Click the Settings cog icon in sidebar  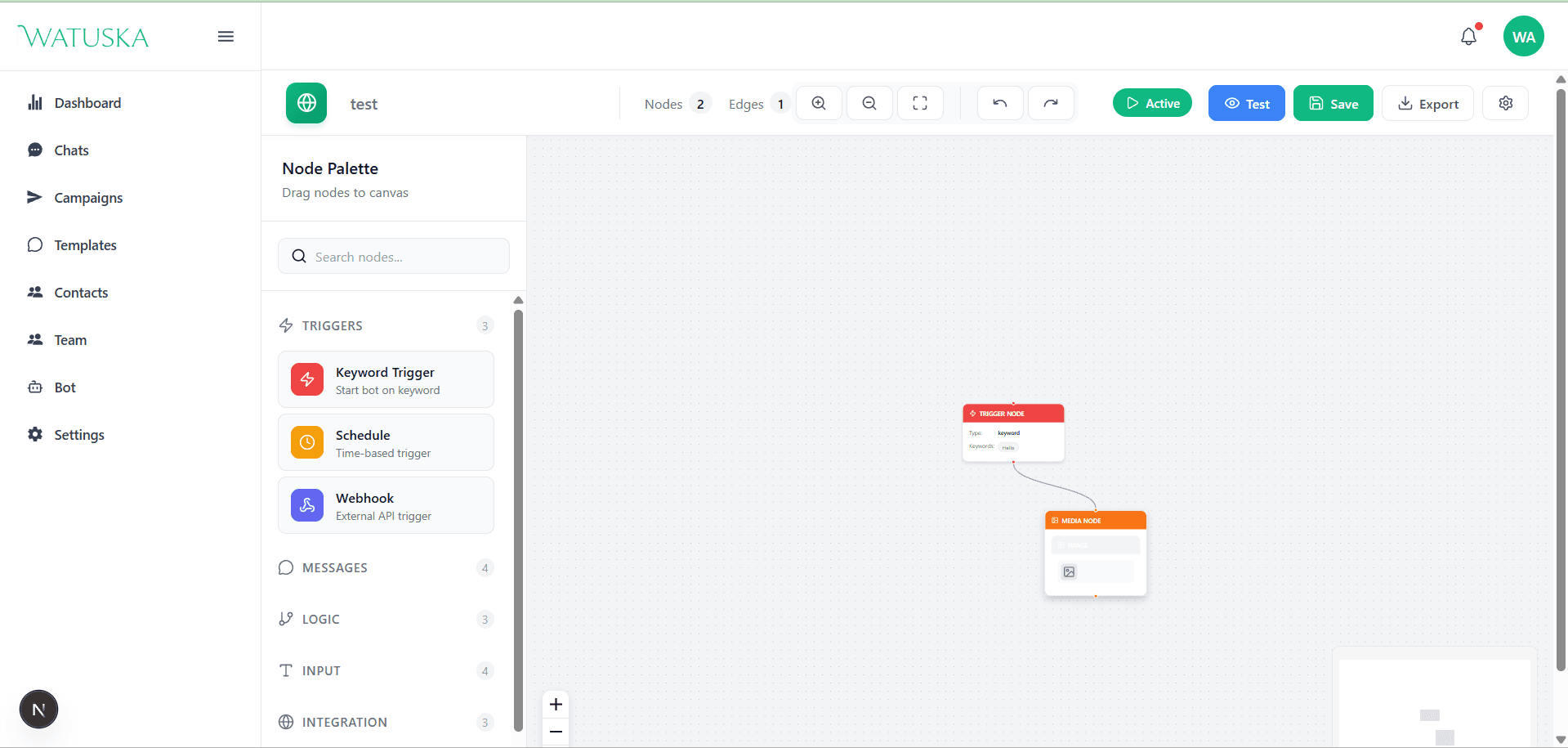point(35,434)
